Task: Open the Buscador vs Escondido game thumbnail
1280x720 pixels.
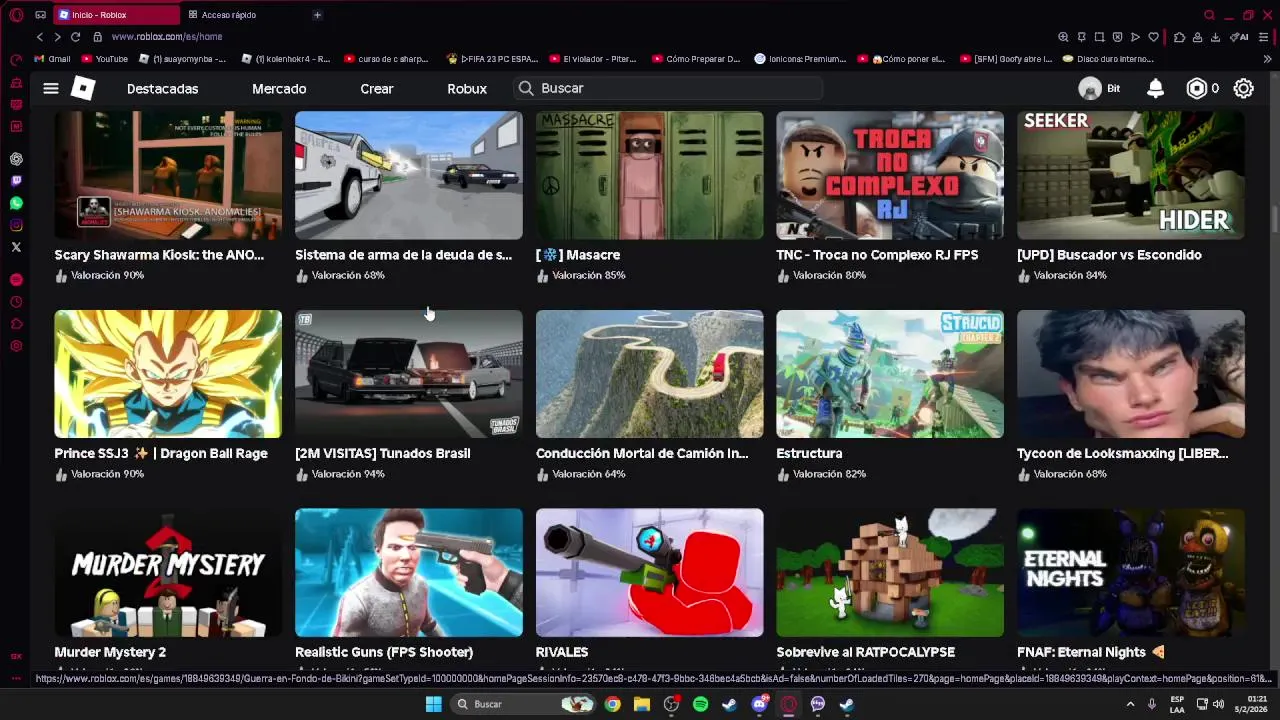Action: (1131, 175)
